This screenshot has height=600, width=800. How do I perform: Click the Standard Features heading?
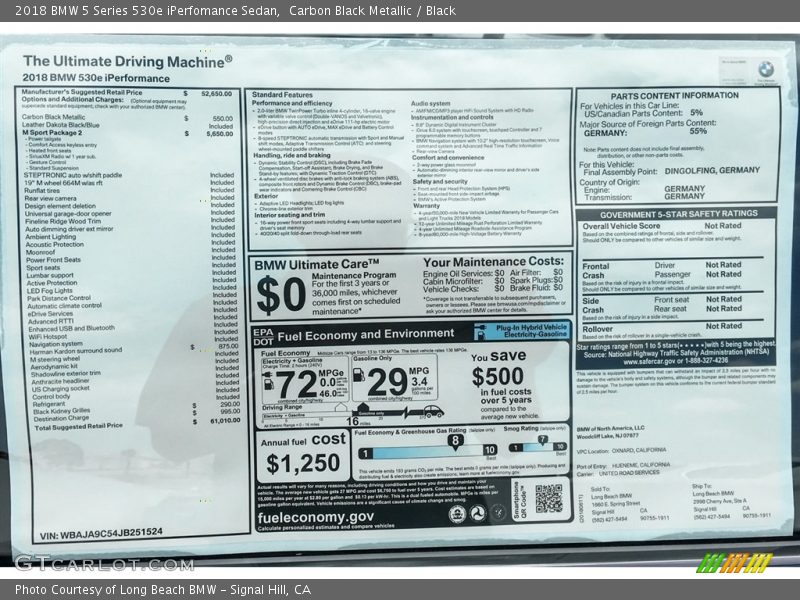pyautogui.click(x=282, y=95)
